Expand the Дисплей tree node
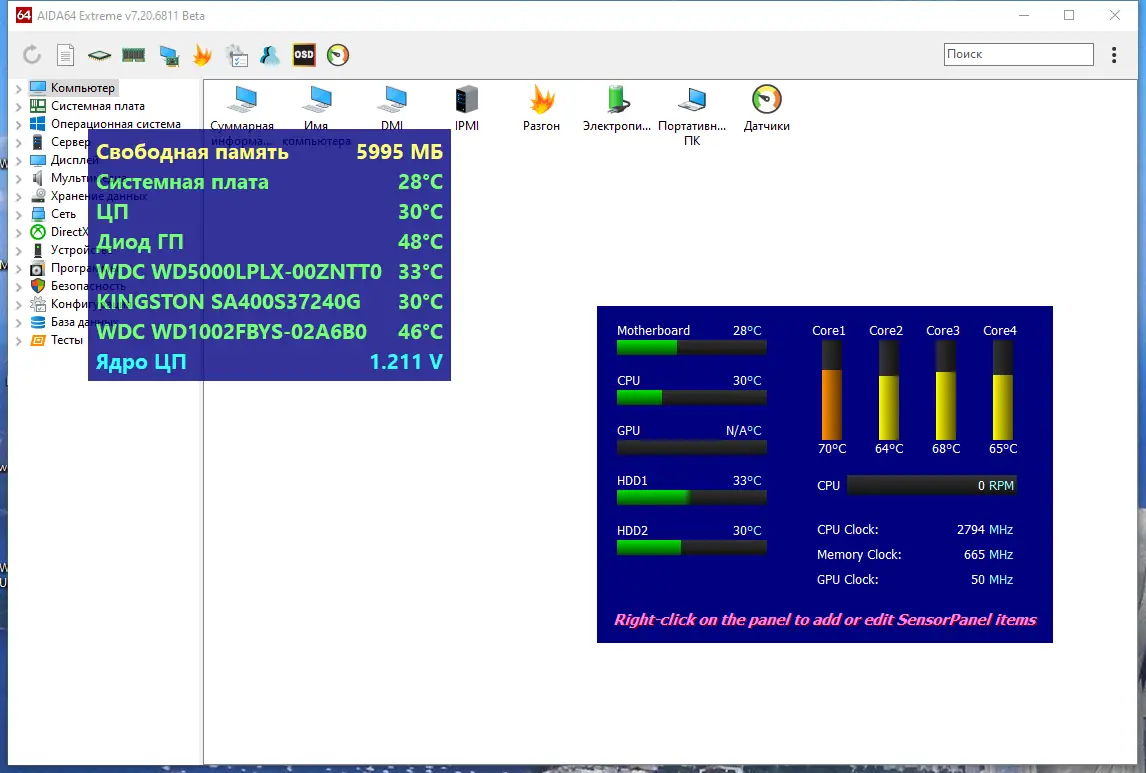Screen dimensions: 1146x773 pos(18,161)
